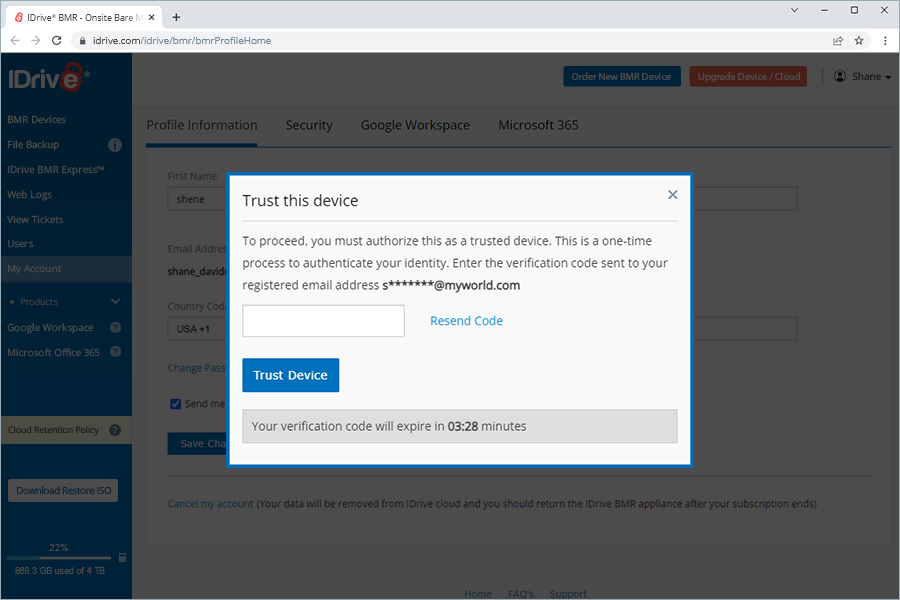Bookmark this page with star icon
This screenshot has width=900, height=600.
pyautogui.click(x=859, y=41)
